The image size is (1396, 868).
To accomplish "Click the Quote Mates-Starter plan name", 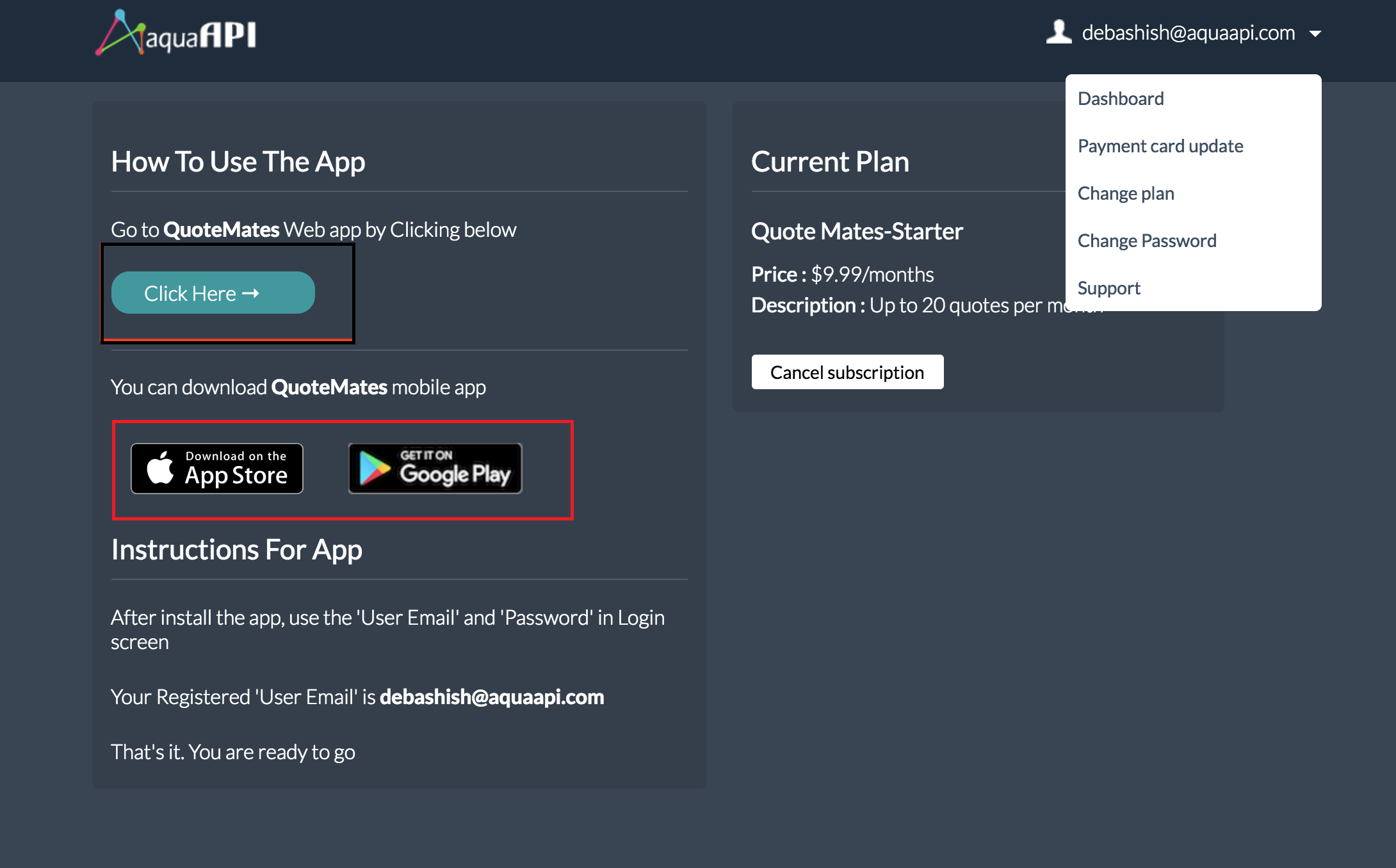I will tap(857, 231).
